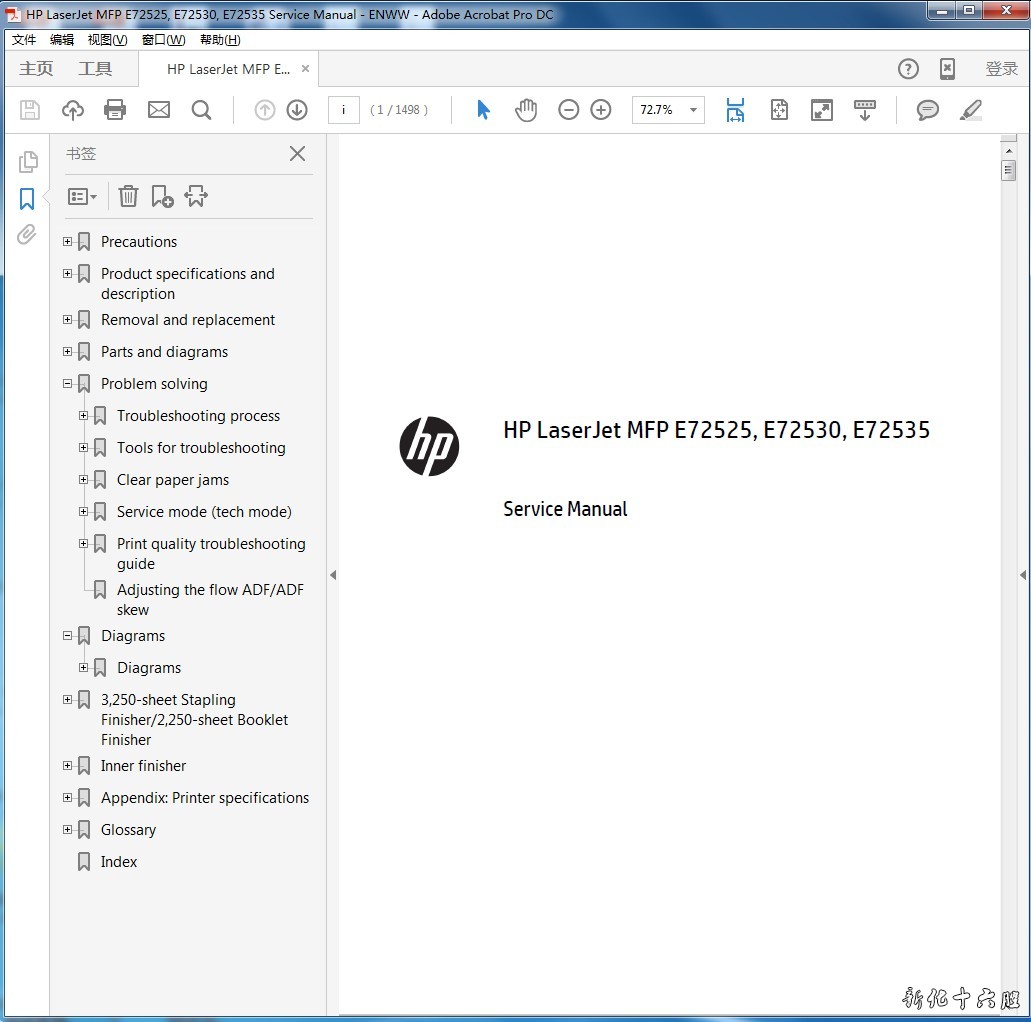
Task: Click the 登录 sign-in button
Action: (x=1001, y=69)
